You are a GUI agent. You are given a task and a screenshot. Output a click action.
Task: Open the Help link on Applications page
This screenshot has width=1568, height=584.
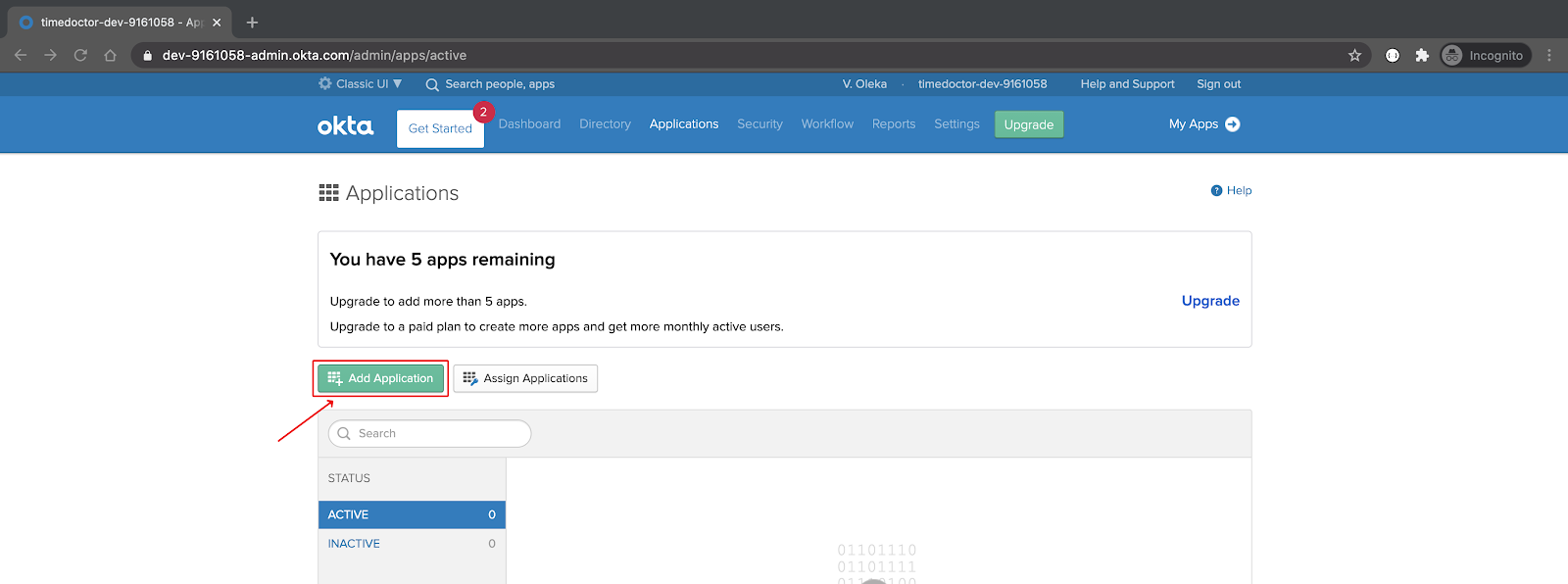1239,191
